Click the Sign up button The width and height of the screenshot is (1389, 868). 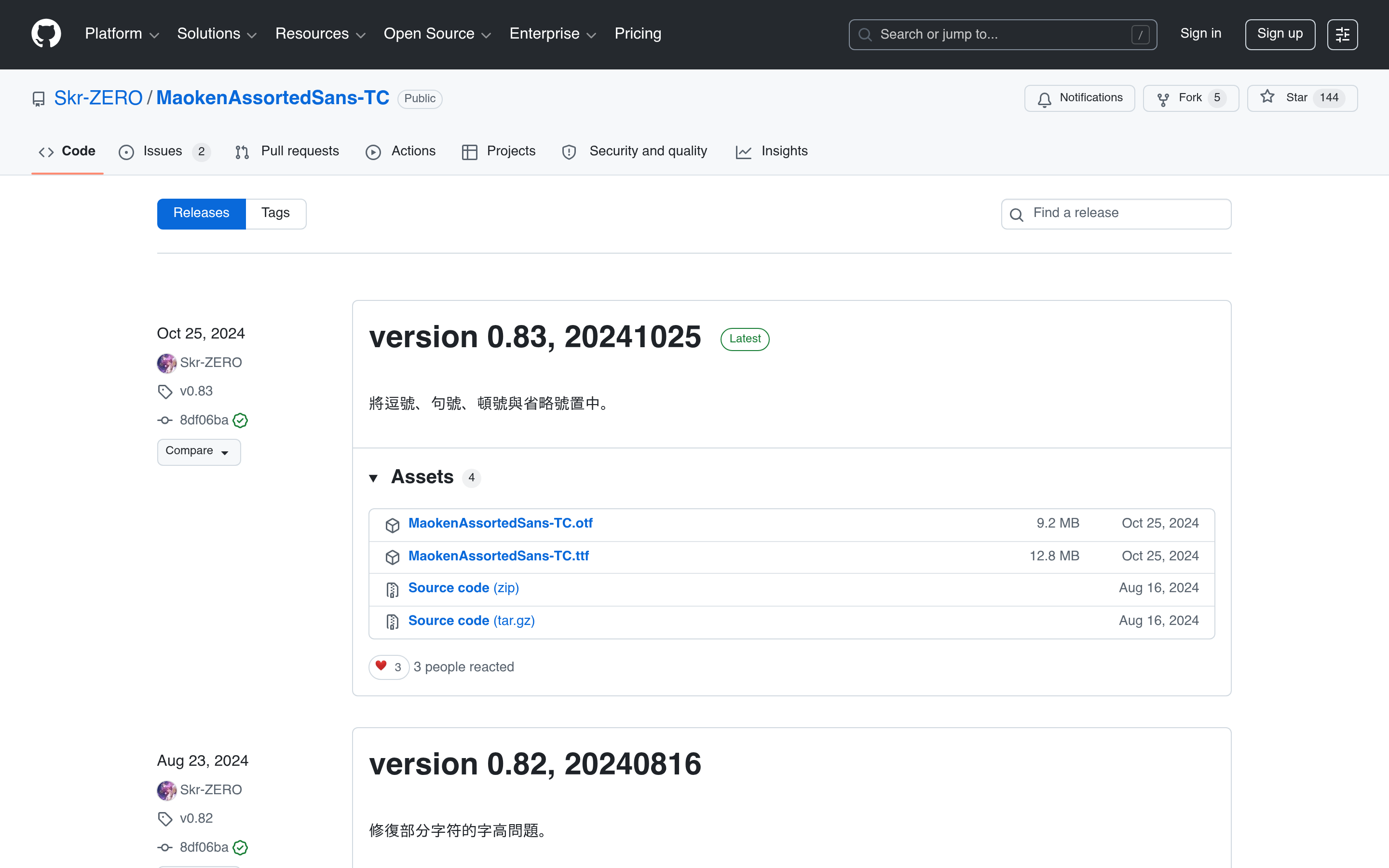click(x=1280, y=34)
